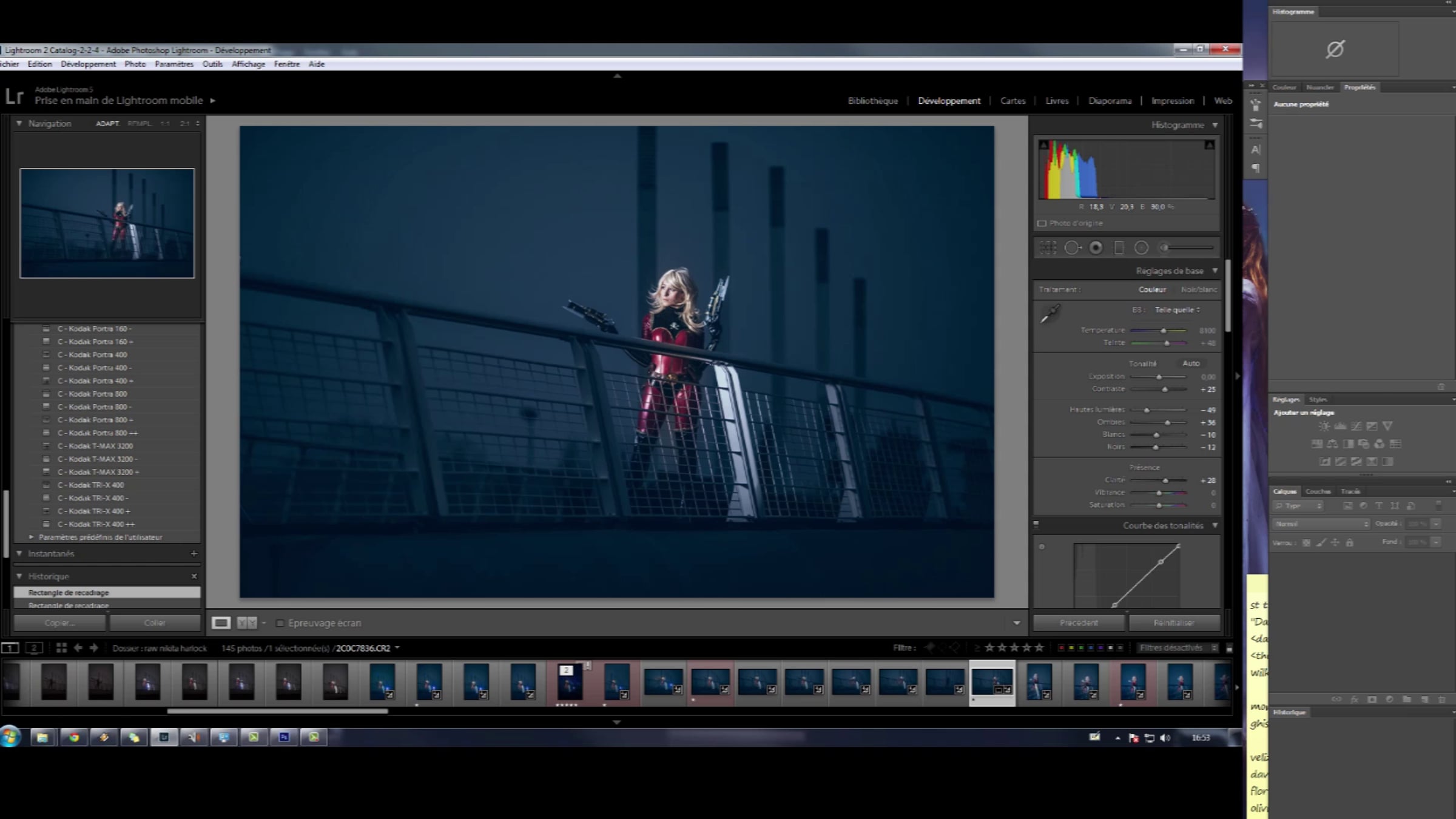Expand Paramètres prédéfinis de l'utilisateur folder
This screenshot has width=1456, height=819.
[32, 537]
